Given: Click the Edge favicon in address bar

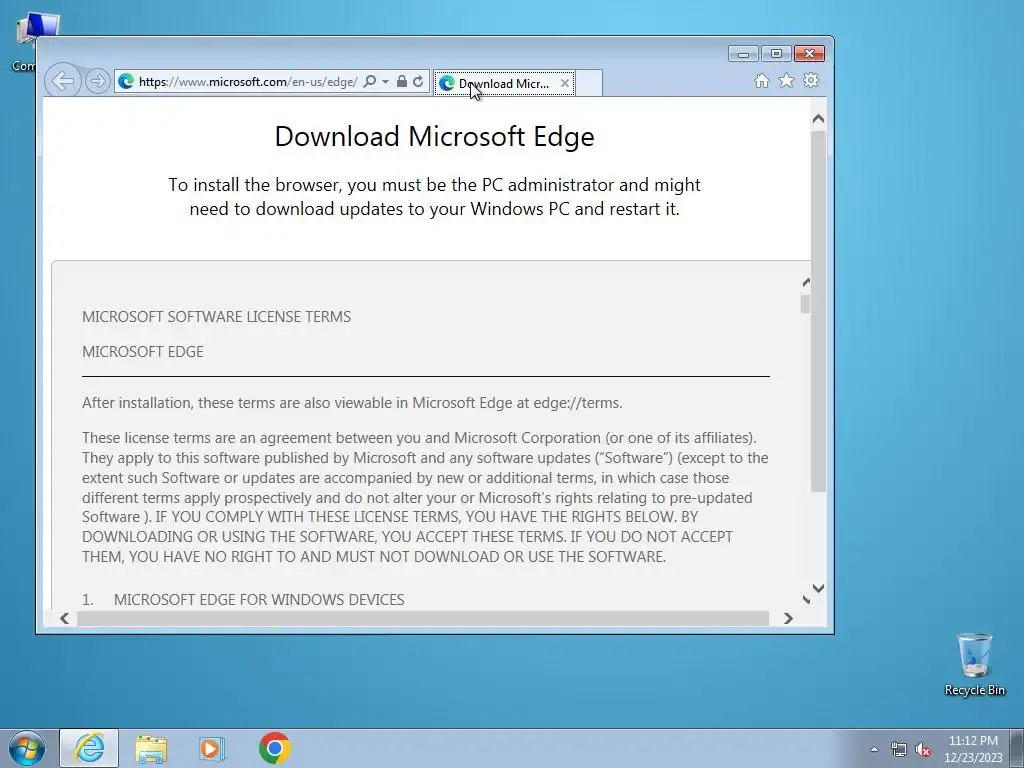Looking at the screenshot, I should (126, 82).
